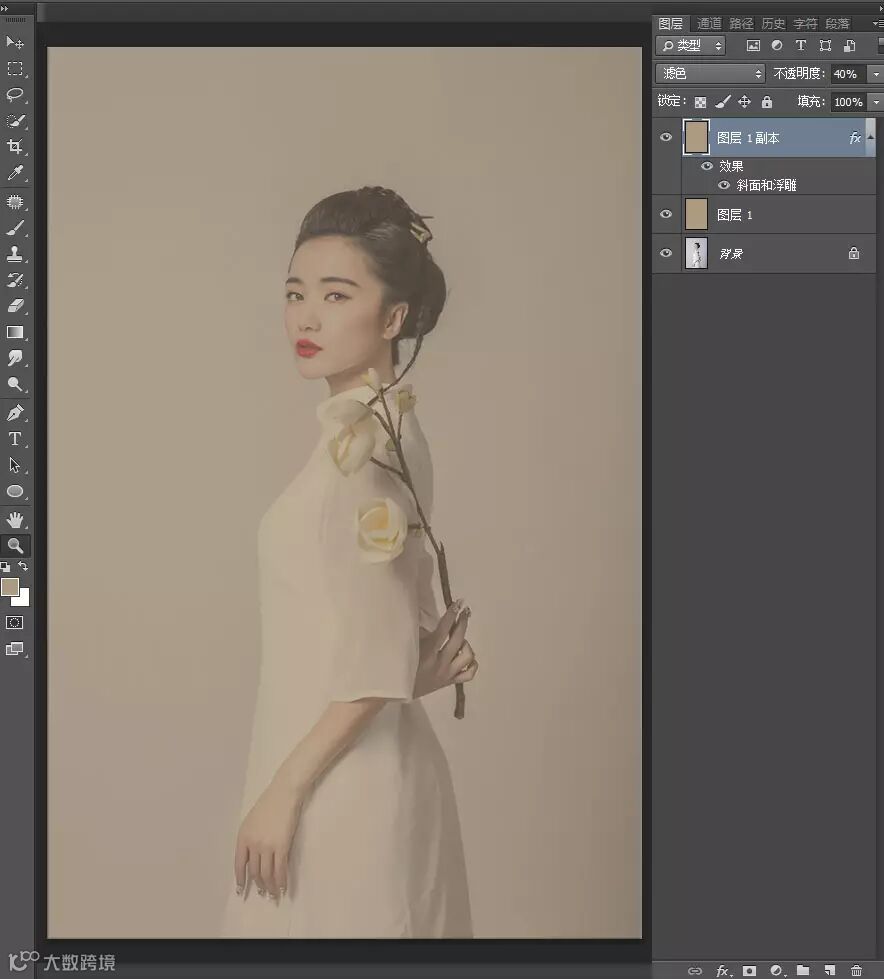
Task: Filter layers by type layers
Action: (x=801, y=46)
